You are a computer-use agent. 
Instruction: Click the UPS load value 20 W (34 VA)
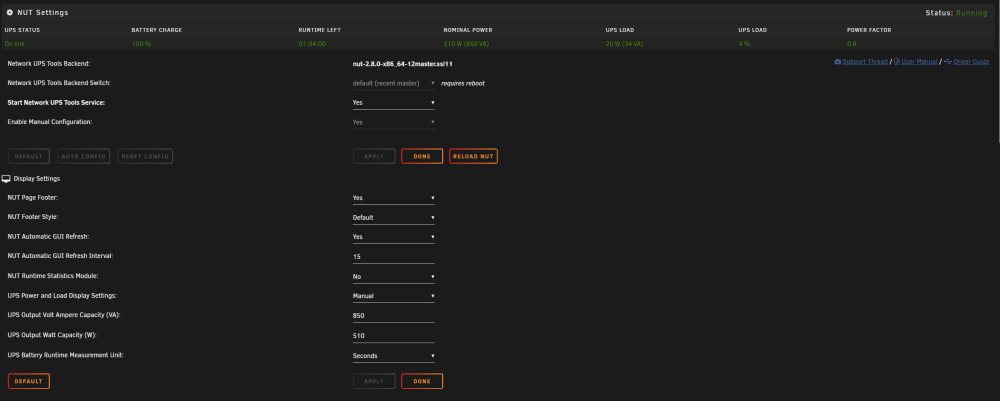coord(624,44)
